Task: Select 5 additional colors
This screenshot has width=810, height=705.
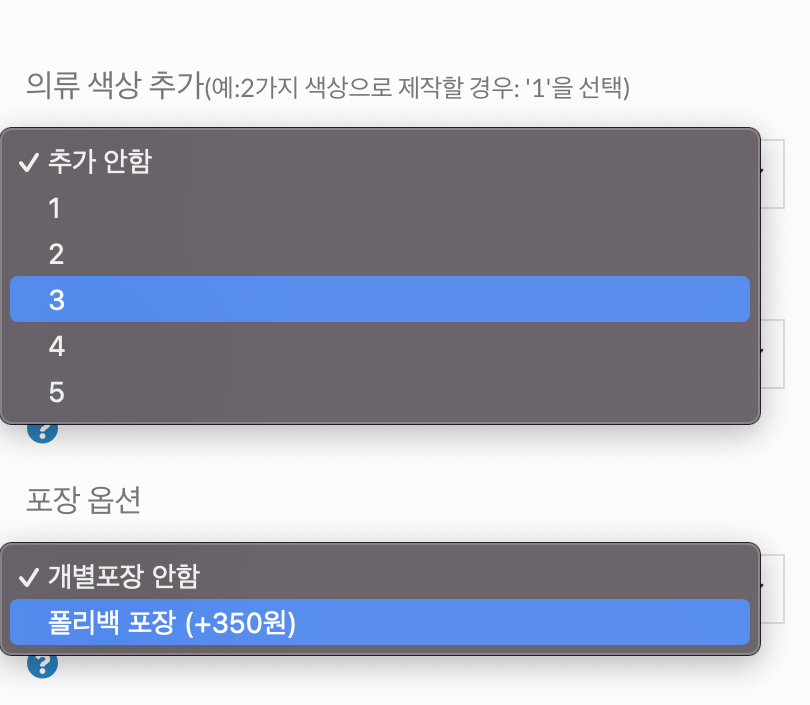Action: [x=56, y=392]
